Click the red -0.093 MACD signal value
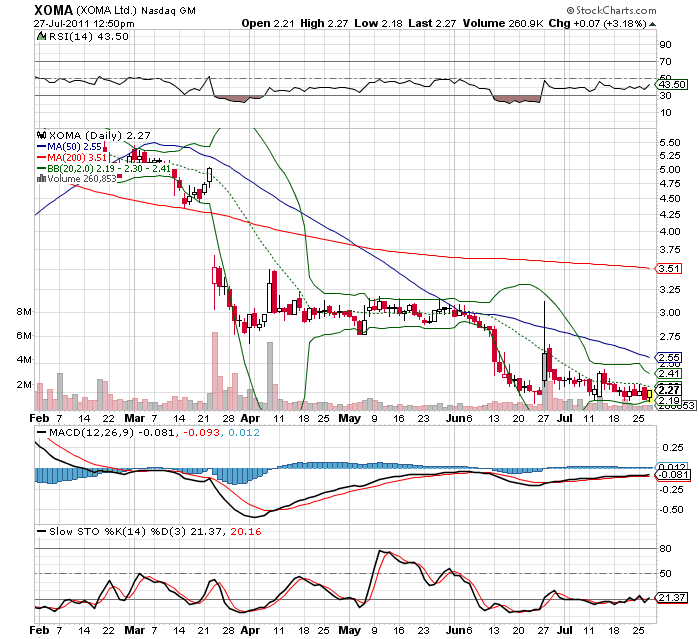The image size is (700, 639). pyautogui.click(x=202, y=432)
